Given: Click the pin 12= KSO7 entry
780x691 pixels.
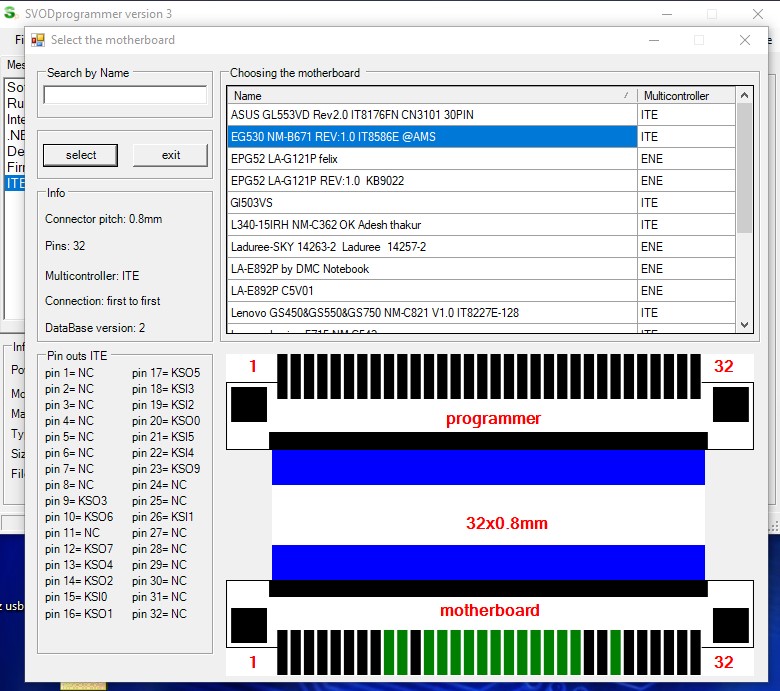Looking at the screenshot, I should (79, 549).
